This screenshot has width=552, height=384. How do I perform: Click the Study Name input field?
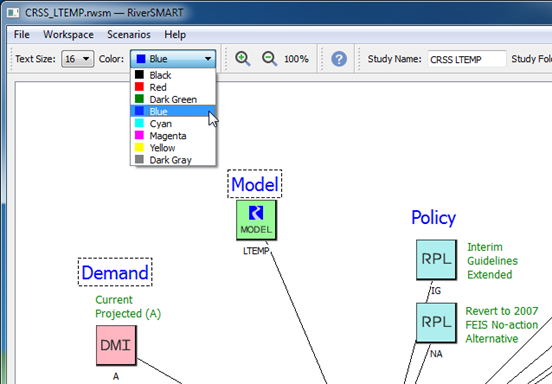click(467, 59)
